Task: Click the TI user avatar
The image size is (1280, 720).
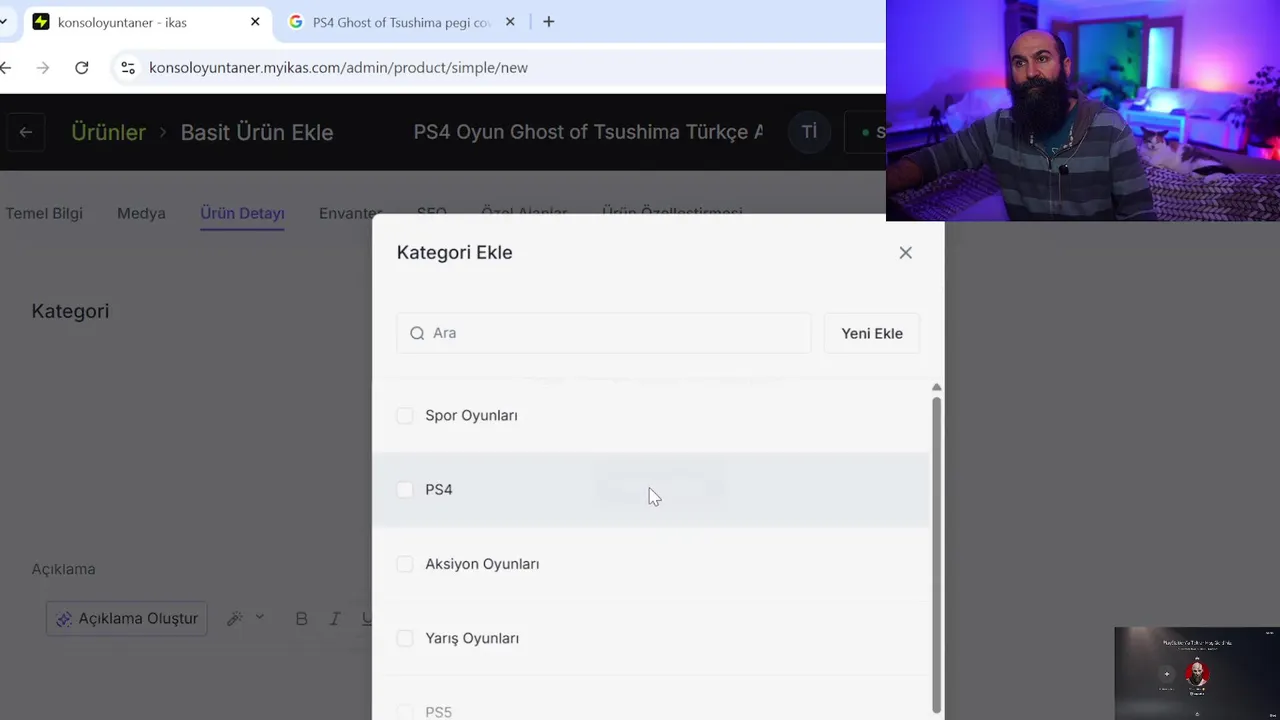Action: pyautogui.click(x=809, y=132)
